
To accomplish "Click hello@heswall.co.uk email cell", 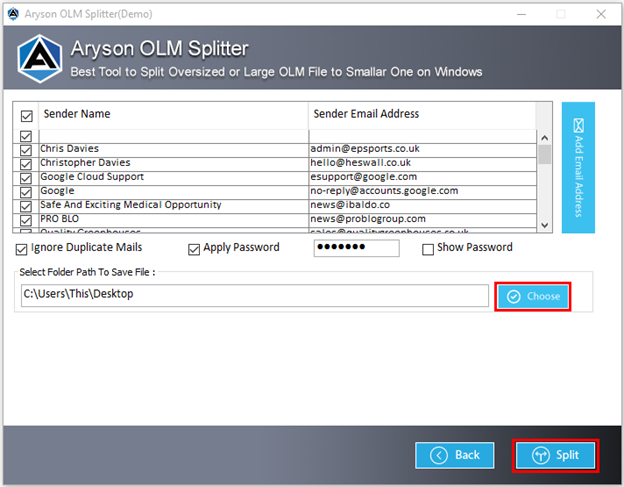I will pos(423,163).
